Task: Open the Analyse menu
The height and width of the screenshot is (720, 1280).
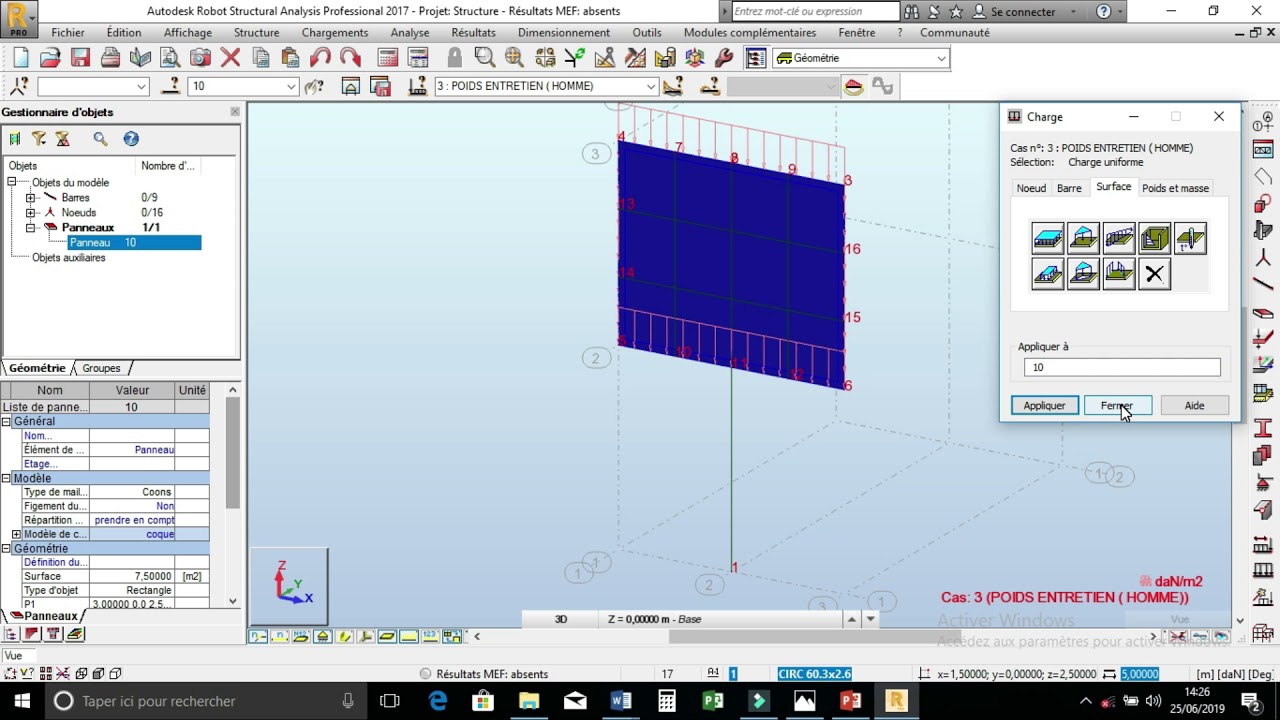Action: point(410,33)
